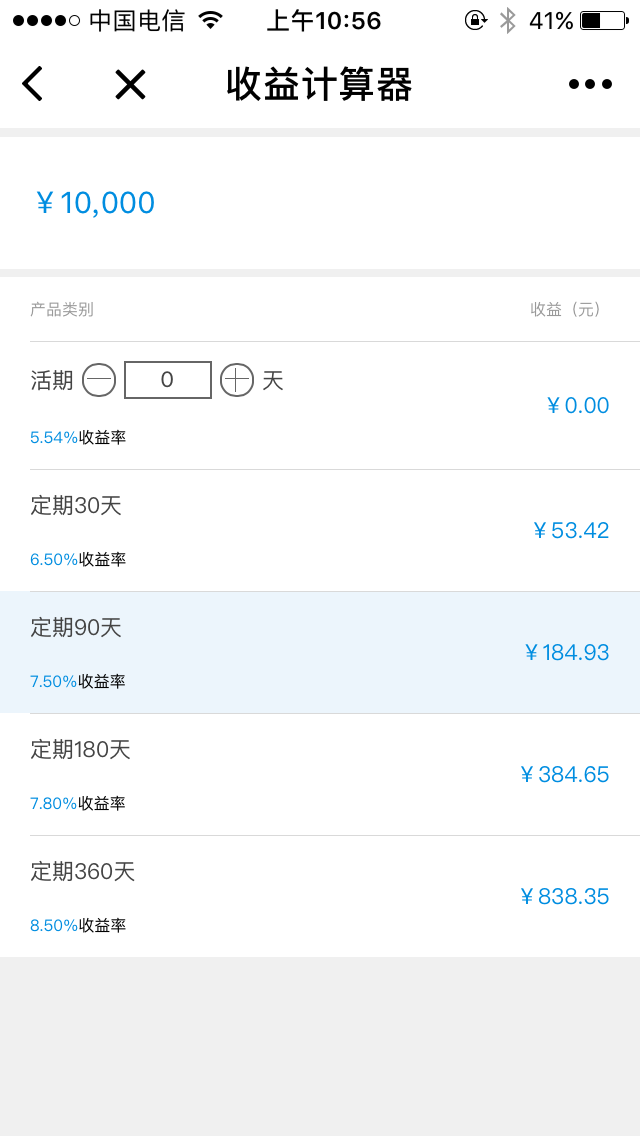Focus the days number input field
The image size is (640, 1136).
[168, 380]
